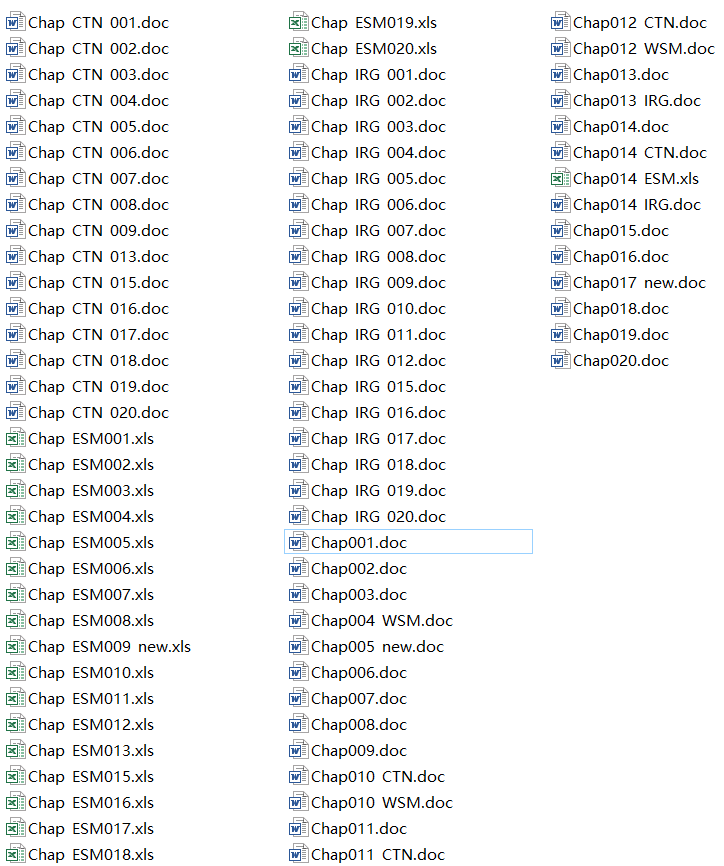Click the Word icon of Chap001.doc

pos(298,542)
